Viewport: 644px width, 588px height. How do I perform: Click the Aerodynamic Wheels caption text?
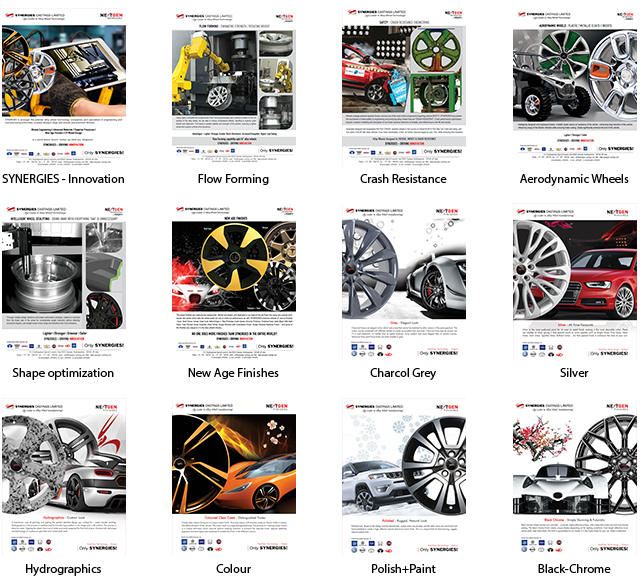coord(574,179)
